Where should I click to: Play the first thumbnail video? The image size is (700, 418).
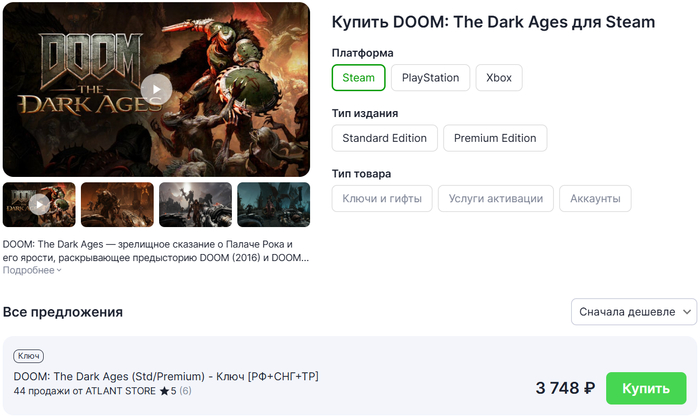coord(39,204)
